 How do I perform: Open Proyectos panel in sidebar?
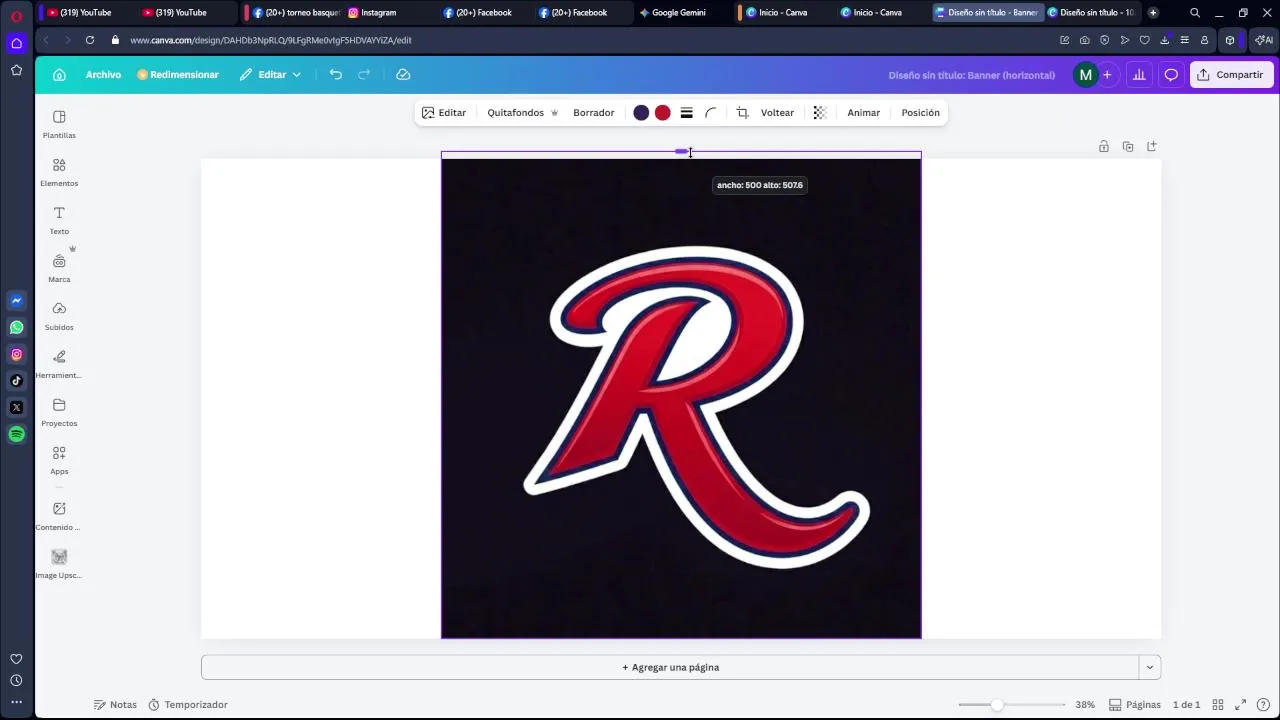coord(59,412)
